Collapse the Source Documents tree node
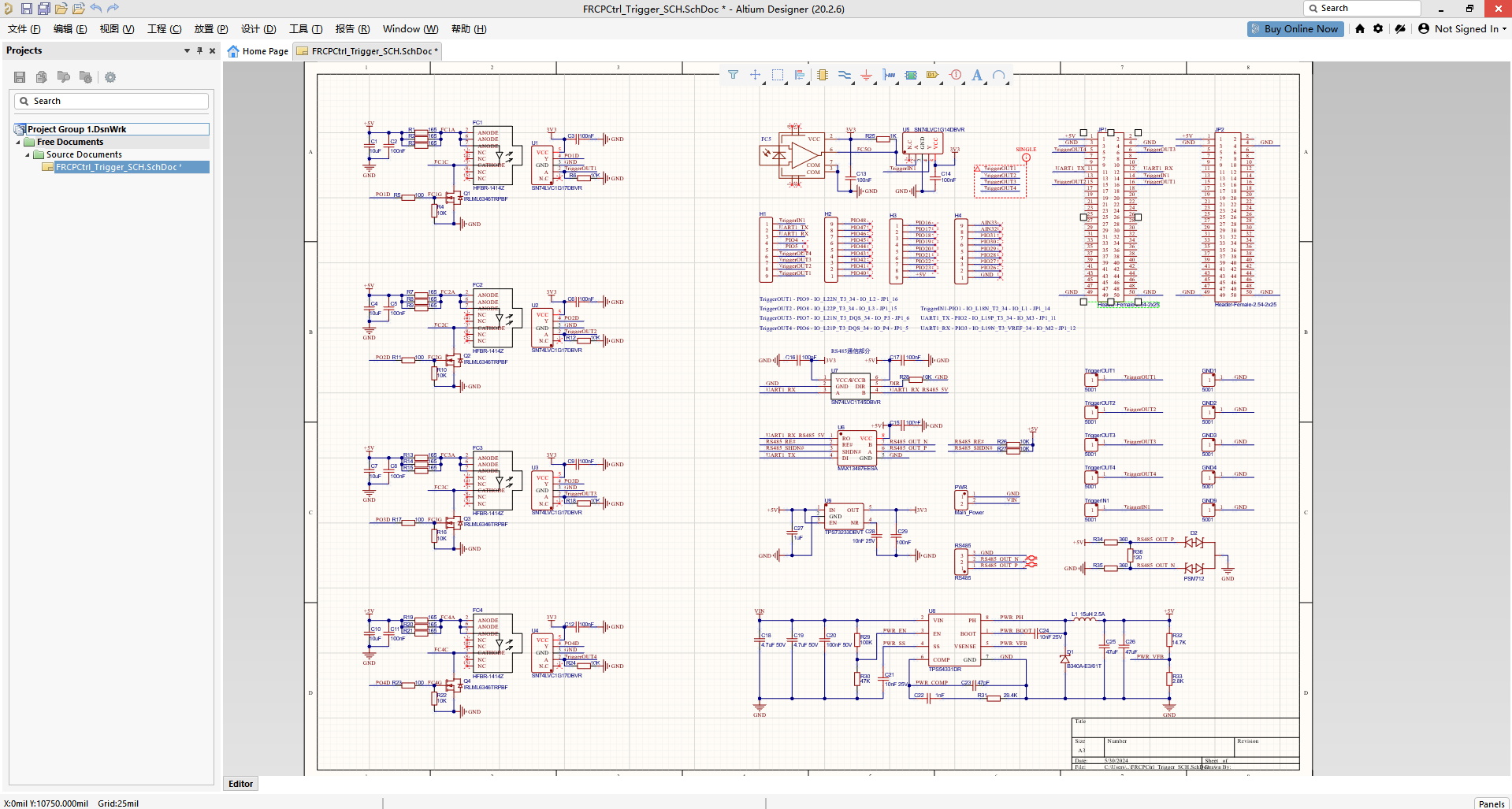 point(27,155)
